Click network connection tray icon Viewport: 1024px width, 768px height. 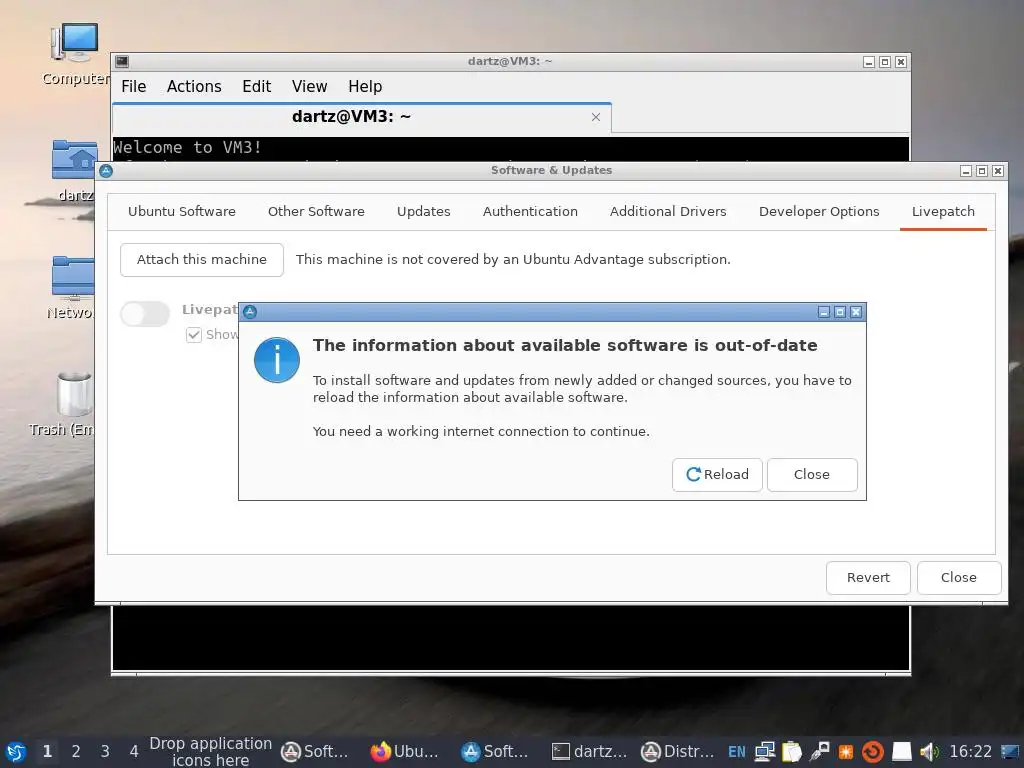tap(765, 752)
